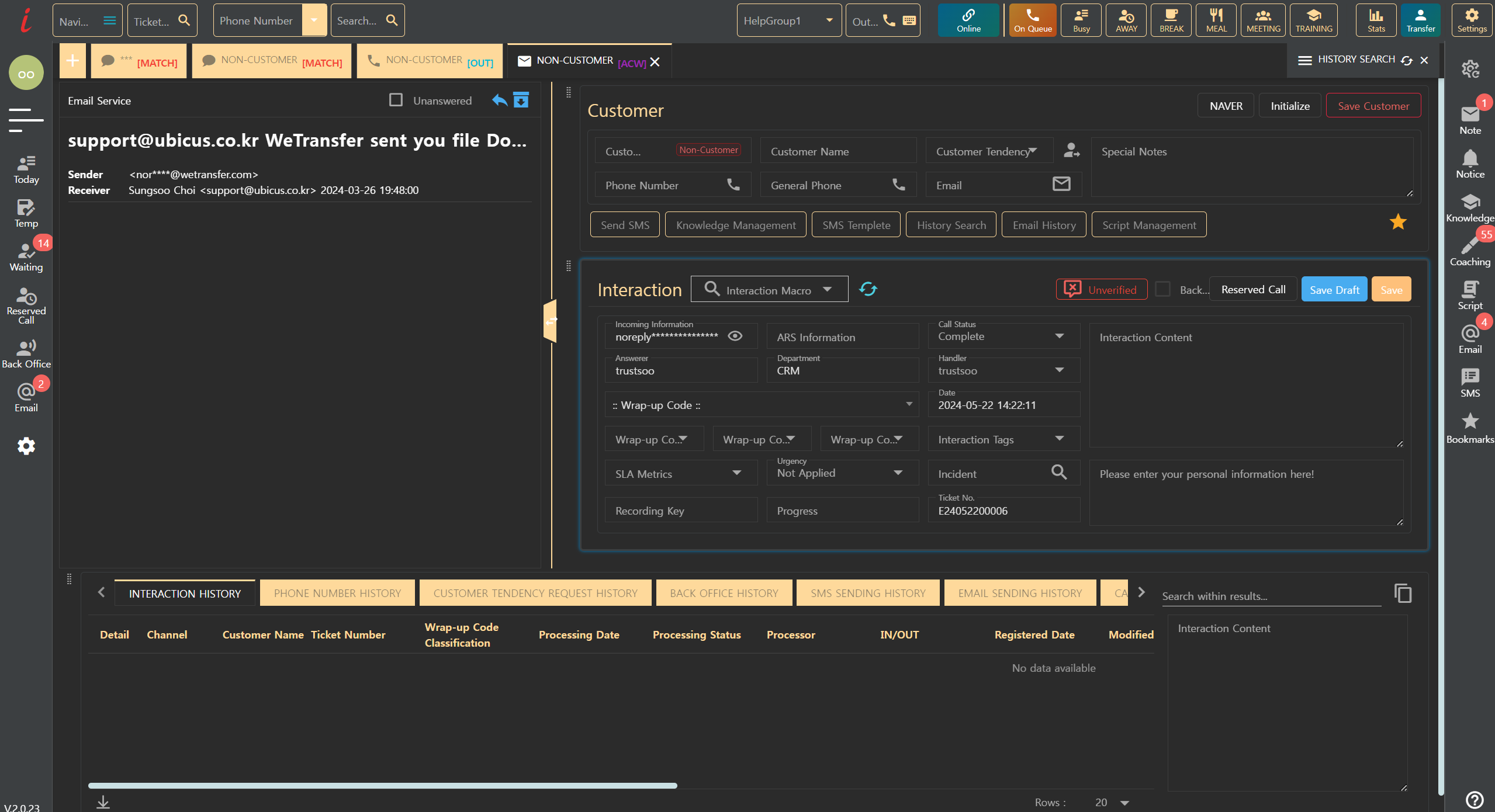Click the Initialize button

click(x=1290, y=106)
